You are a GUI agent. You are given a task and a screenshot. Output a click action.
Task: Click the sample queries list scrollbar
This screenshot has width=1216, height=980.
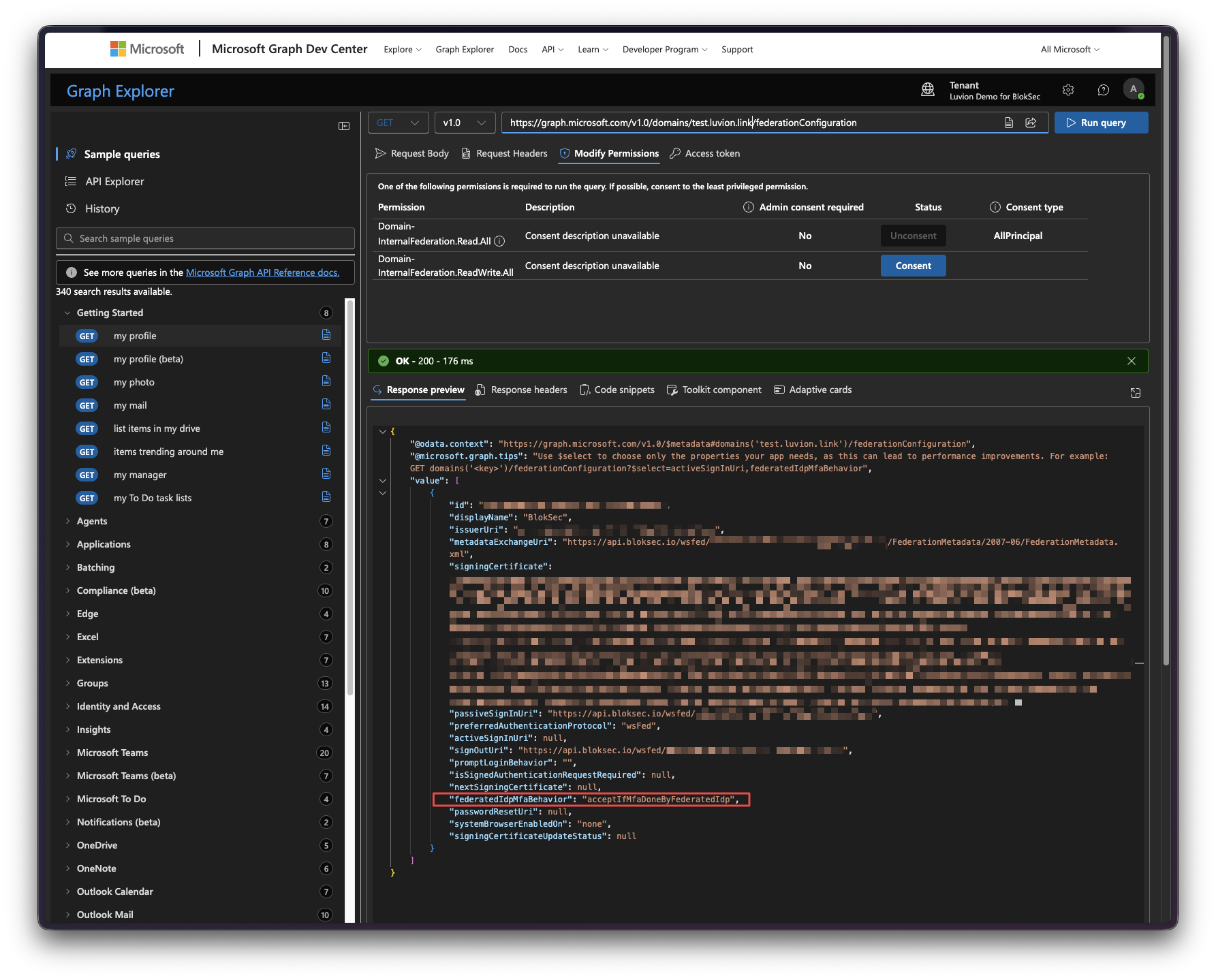pyautogui.click(x=350, y=497)
